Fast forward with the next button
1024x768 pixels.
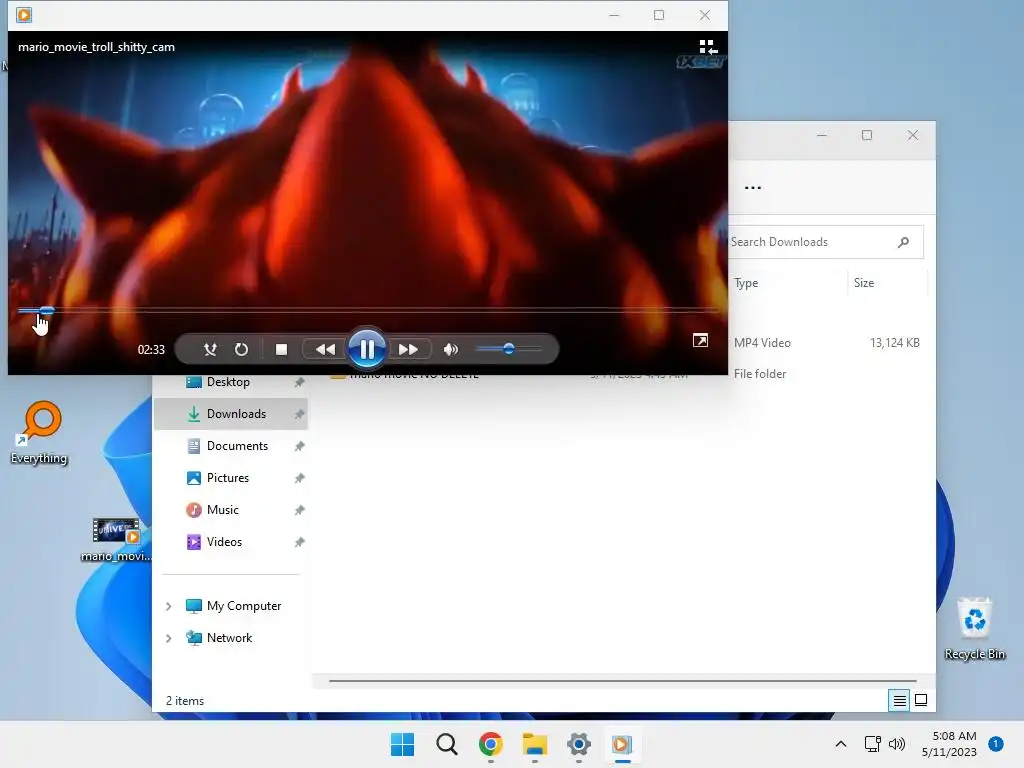(408, 349)
